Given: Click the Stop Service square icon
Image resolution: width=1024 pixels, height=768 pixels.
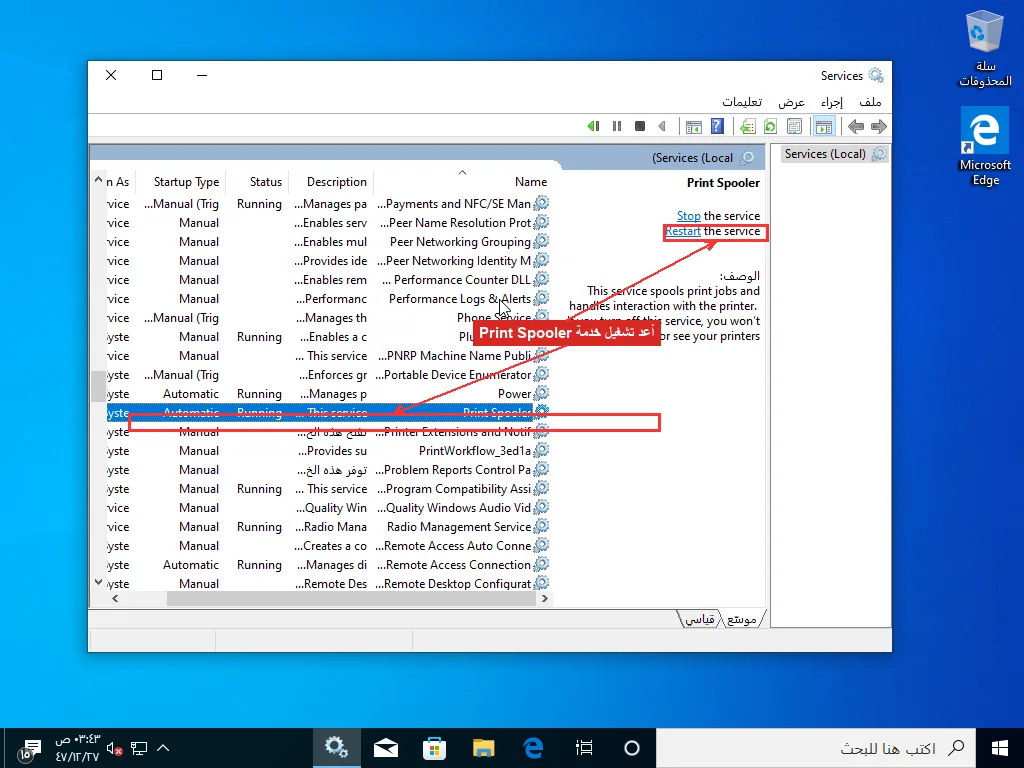Looking at the screenshot, I should (x=640, y=126).
